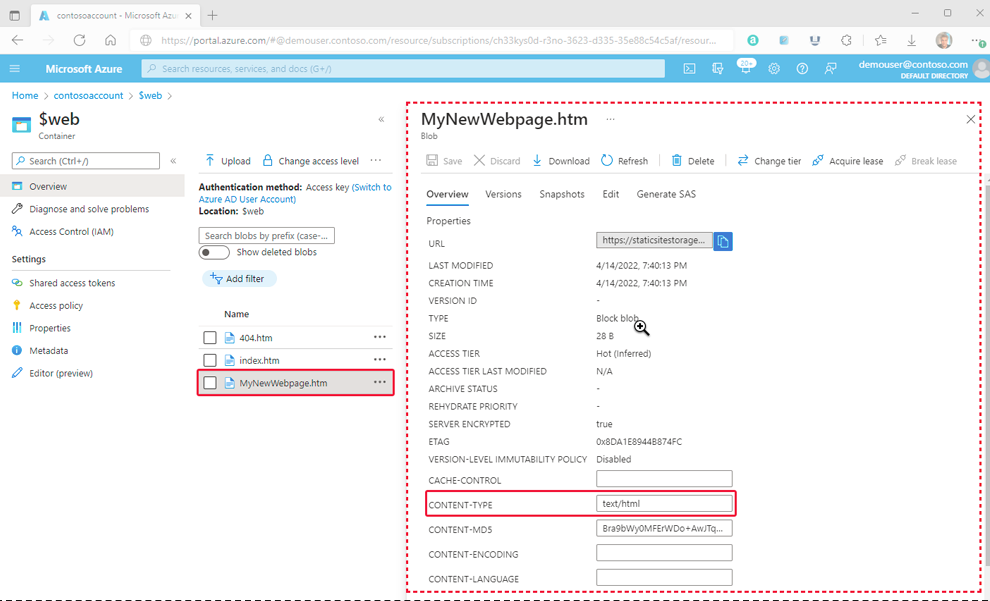Go to the contosoaccount breadcrumb

88,95
